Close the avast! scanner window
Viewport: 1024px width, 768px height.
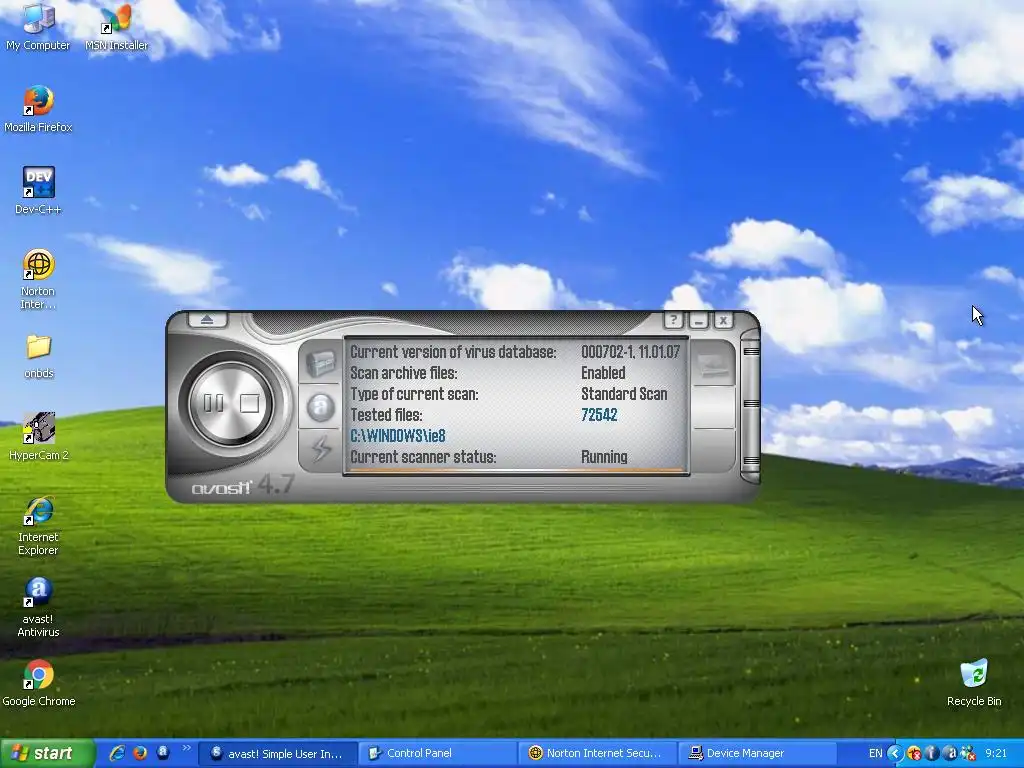(x=723, y=320)
